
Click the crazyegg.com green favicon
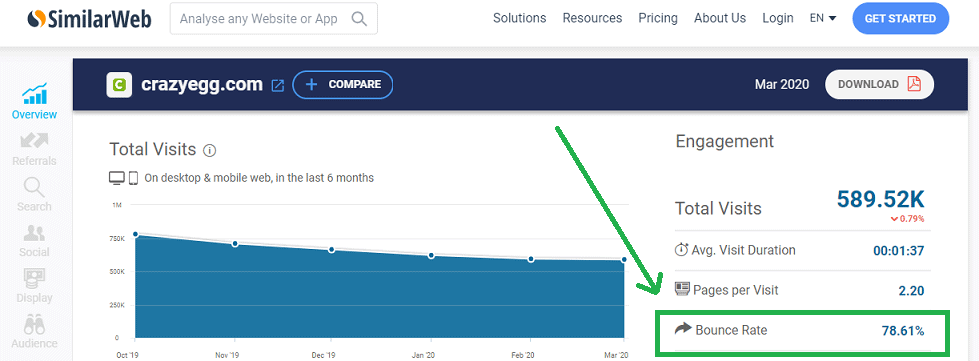(x=119, y=84)
